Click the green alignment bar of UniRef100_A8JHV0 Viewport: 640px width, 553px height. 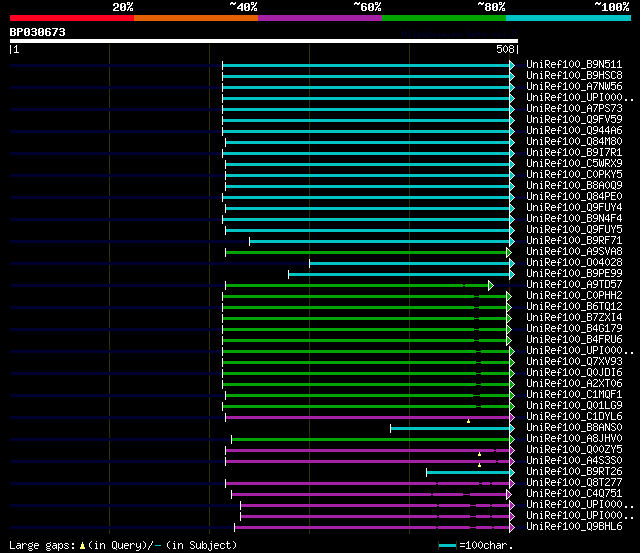coord(371,440)
